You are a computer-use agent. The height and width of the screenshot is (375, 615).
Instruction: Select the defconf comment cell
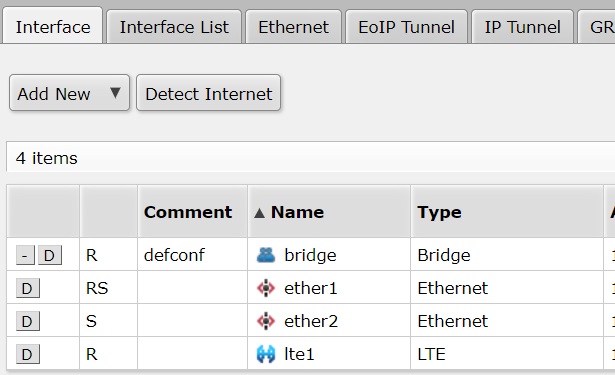click(192, 255)
